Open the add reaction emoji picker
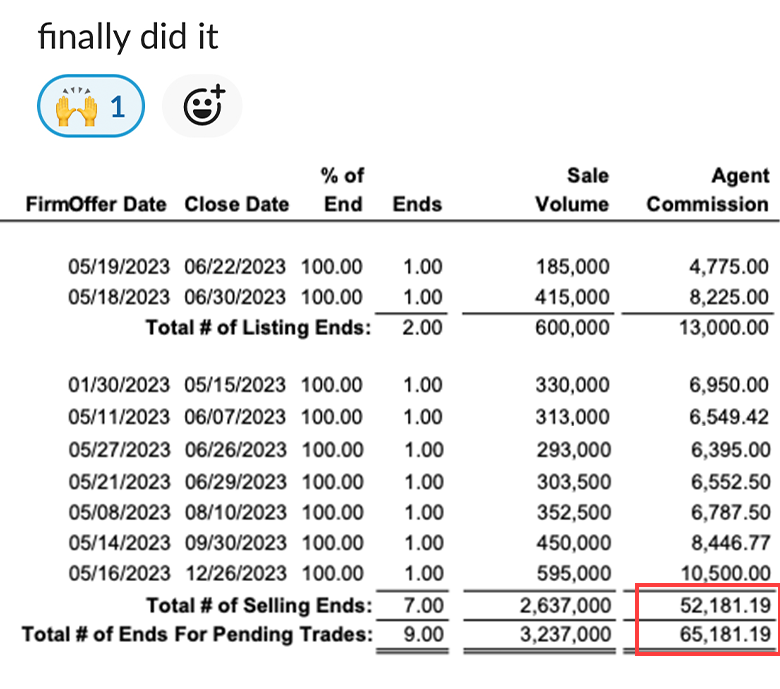Screen dimensions: 780x689 [x=202, y=106]
